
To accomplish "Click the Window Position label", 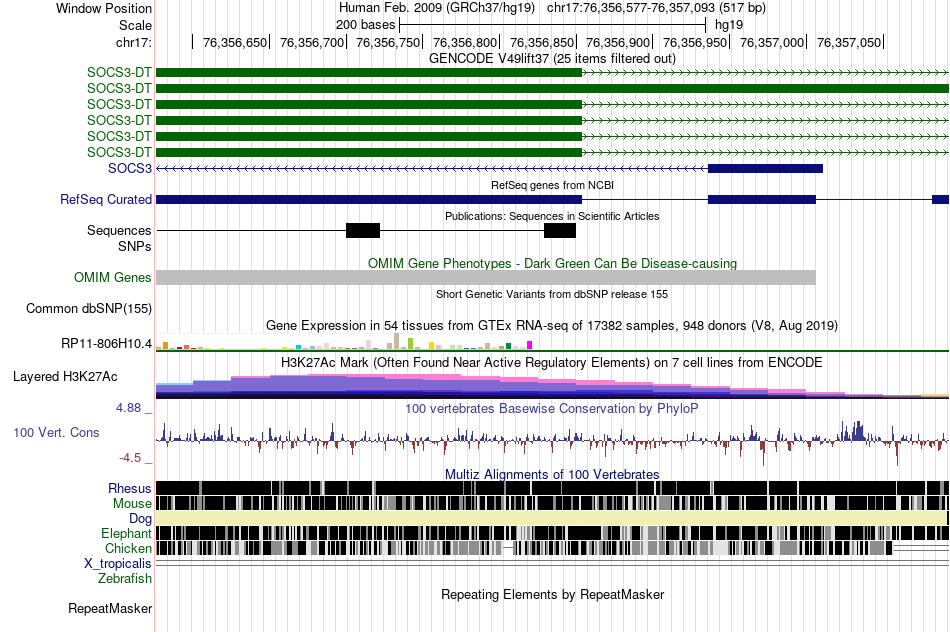I will coord(104,8).
